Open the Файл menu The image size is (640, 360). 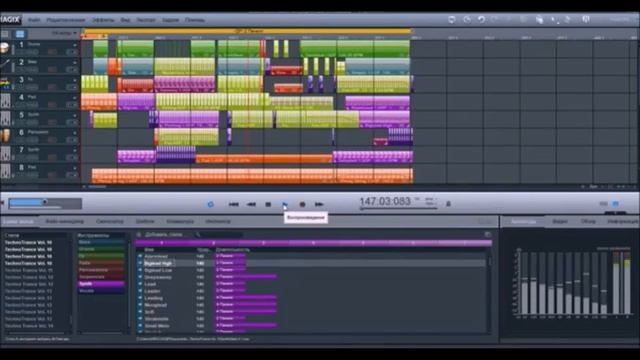(x=34, y=20)
